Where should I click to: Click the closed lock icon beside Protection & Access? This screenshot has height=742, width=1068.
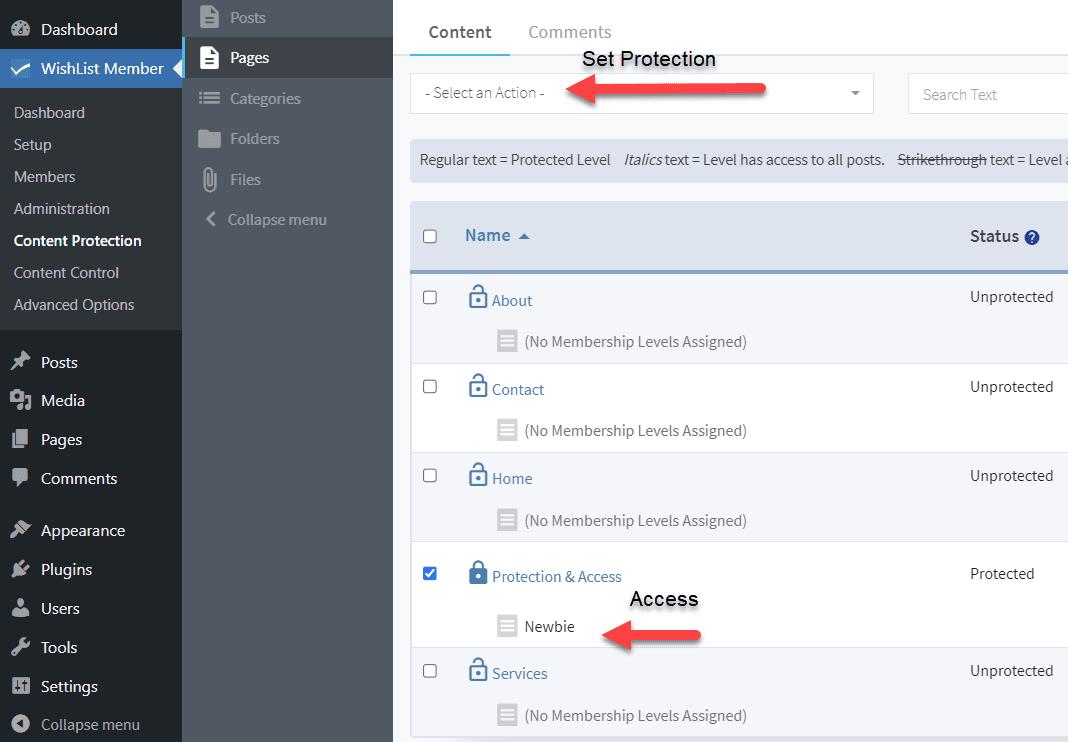tap(478, 572)
